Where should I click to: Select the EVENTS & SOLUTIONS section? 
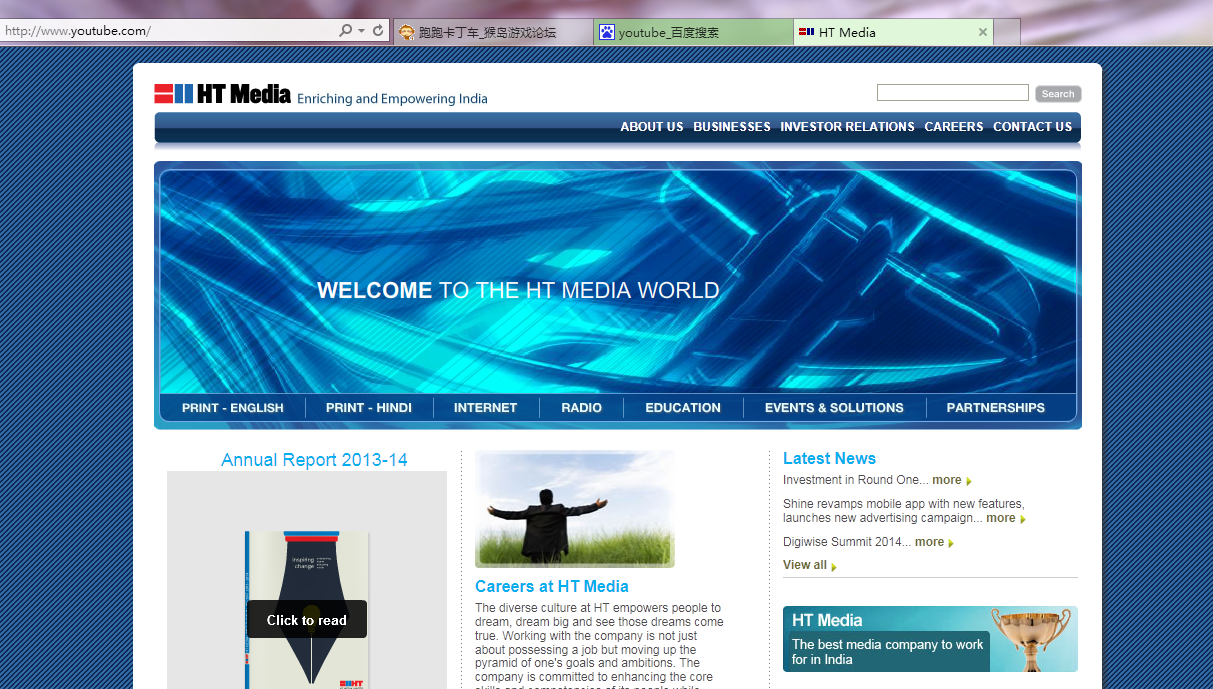pos(834,408)
